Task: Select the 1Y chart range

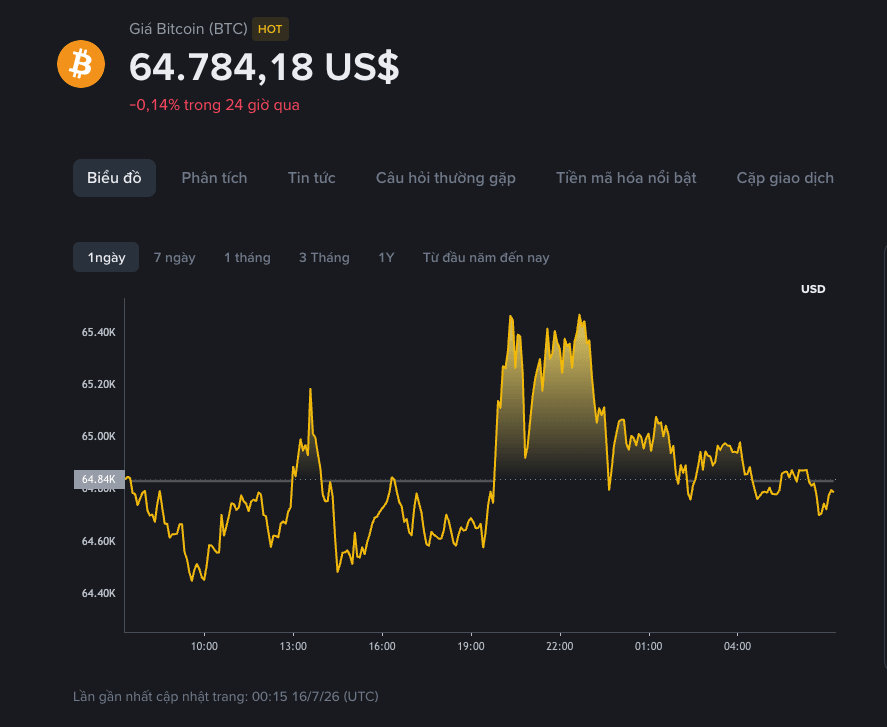Action: pyautogui.click(x=386, y=257)
